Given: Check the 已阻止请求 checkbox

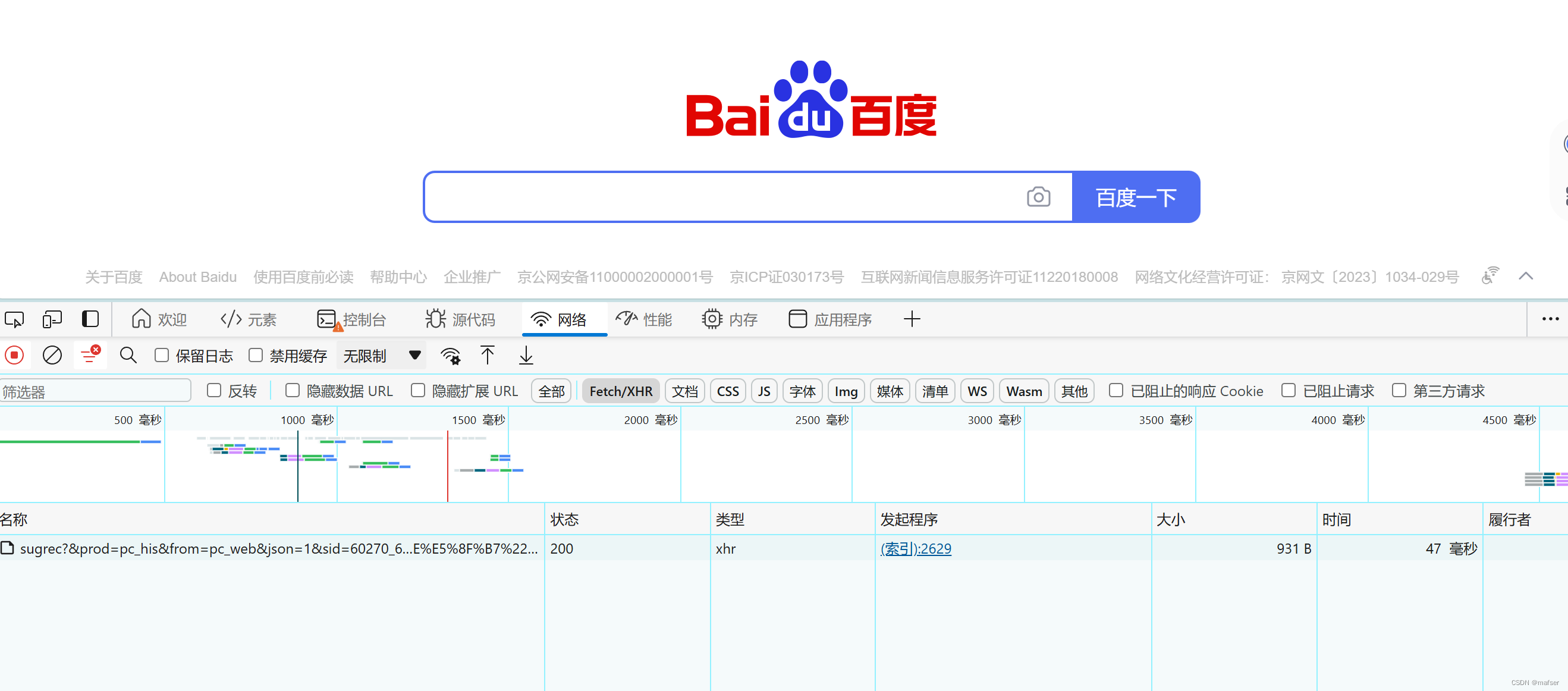Looking at the screenshot, I should coord(1289,390).
